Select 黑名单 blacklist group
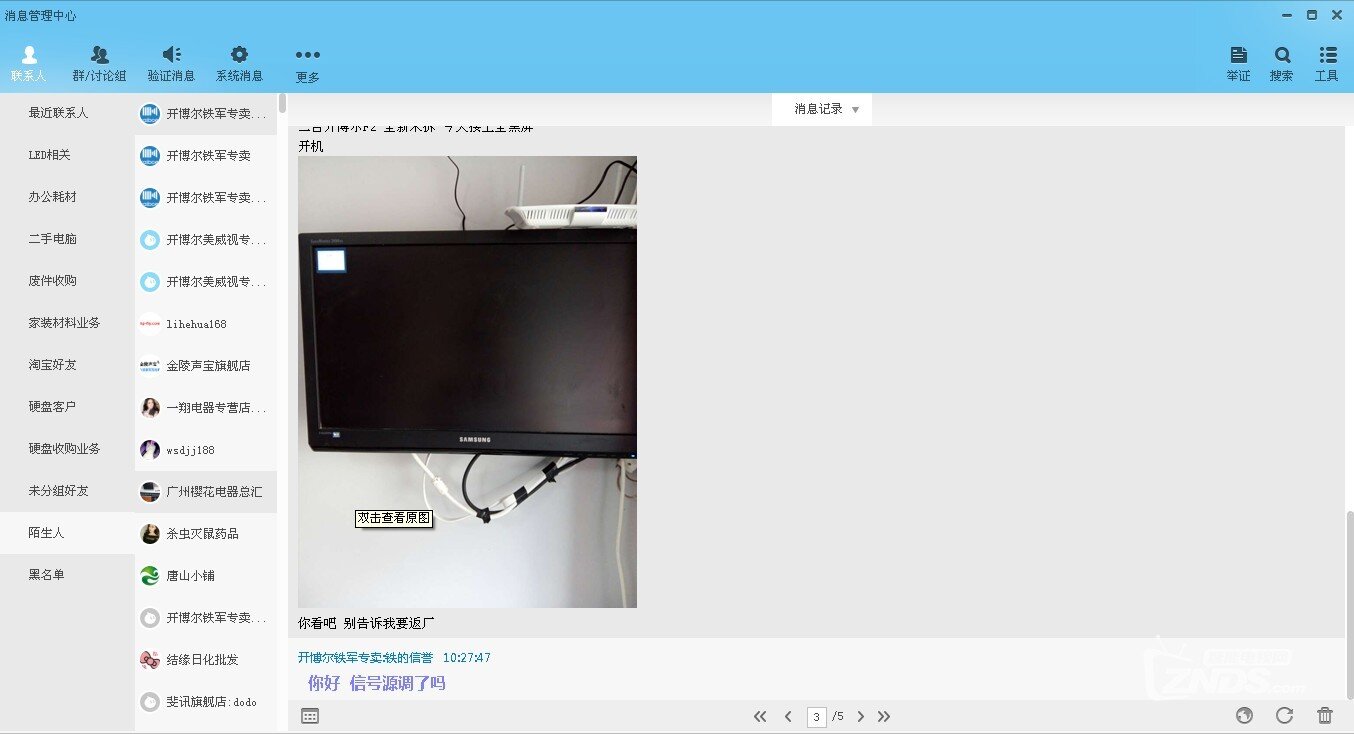The image size is (1354, 734). (x=67, y=575)
